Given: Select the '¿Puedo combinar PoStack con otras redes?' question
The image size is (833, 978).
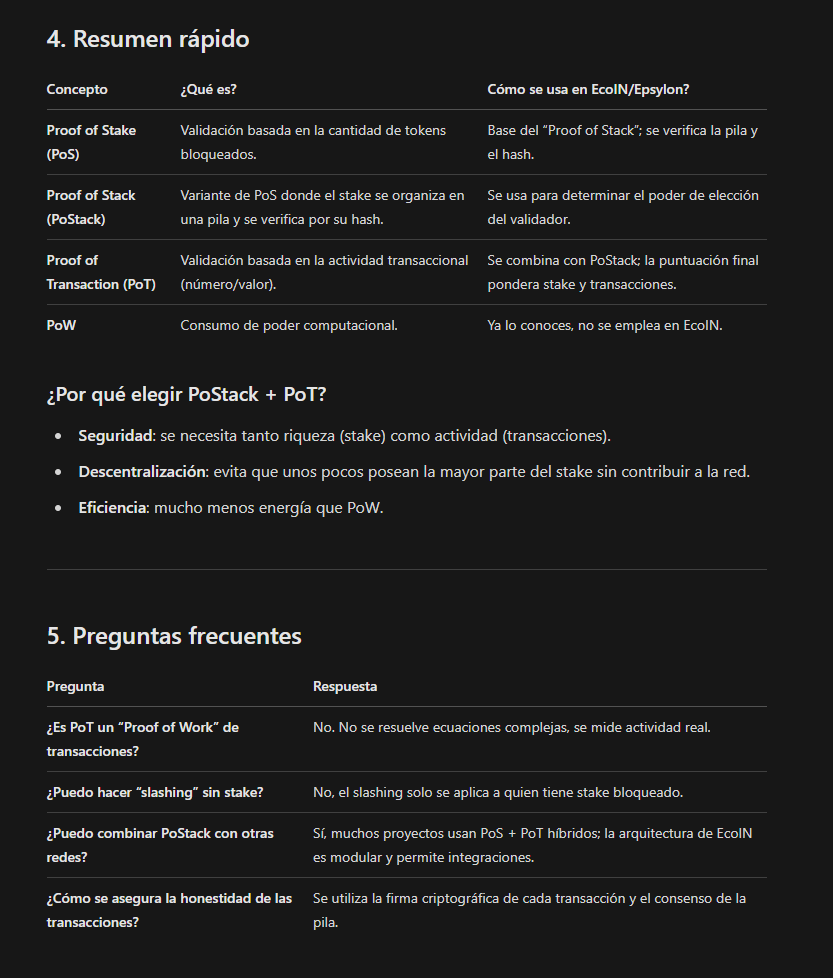Looking at the screenshot, I should coord(160,846).
